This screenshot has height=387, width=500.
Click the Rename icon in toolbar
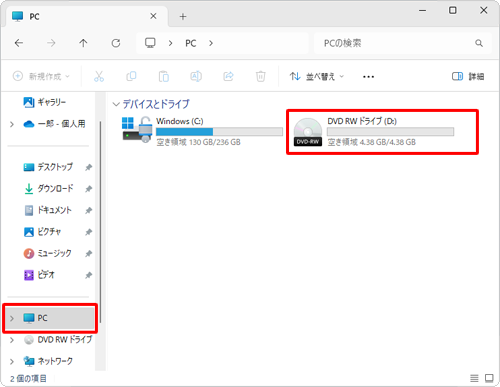click(196, 76)
